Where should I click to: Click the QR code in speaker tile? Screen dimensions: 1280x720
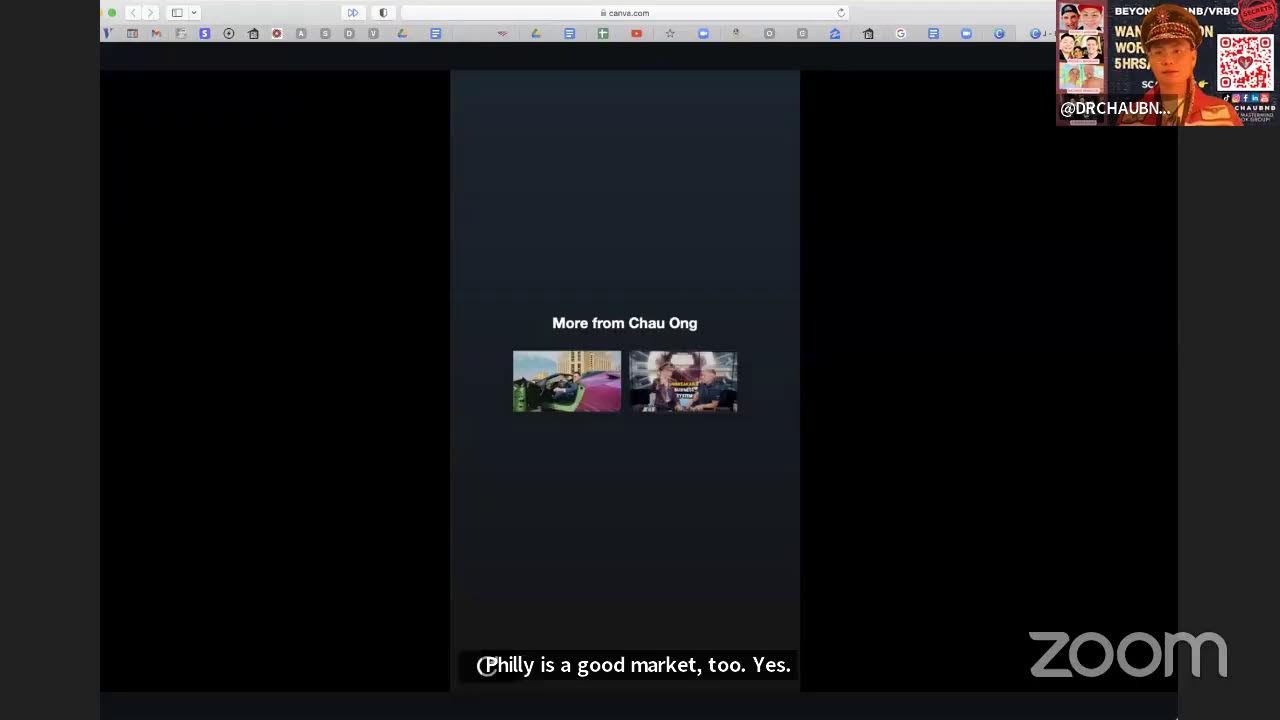pos(1245,62)
